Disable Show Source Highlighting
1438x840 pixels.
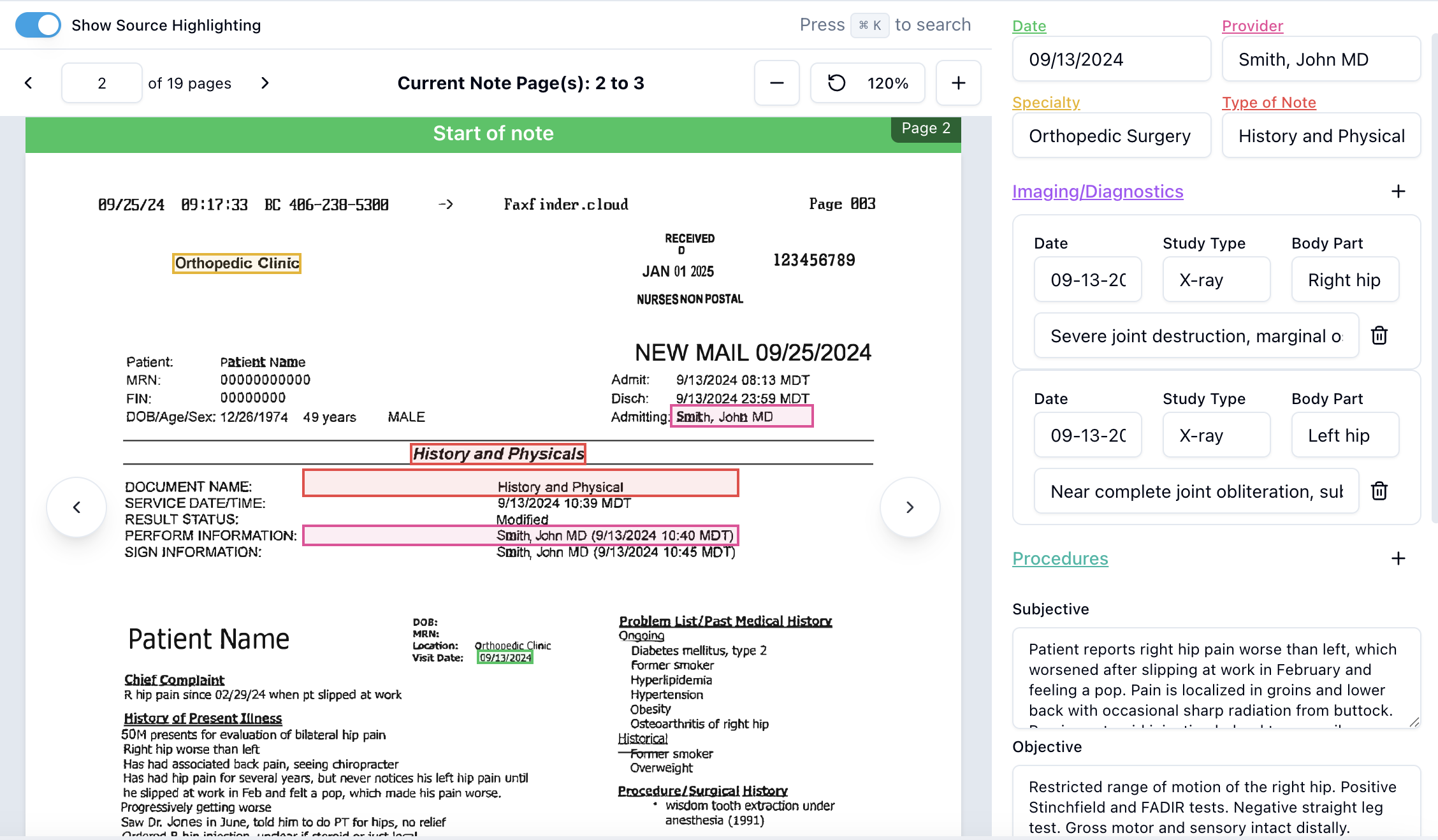coord(38,25)
